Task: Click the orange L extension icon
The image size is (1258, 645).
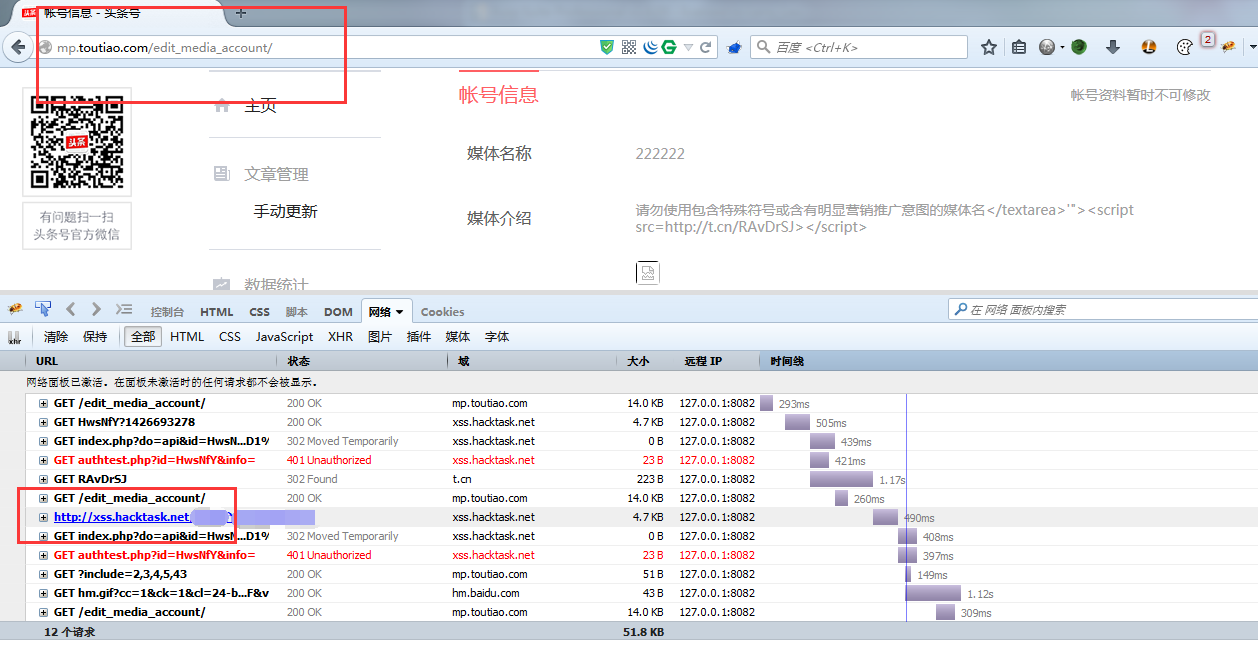Action: tap(1150, 47)
